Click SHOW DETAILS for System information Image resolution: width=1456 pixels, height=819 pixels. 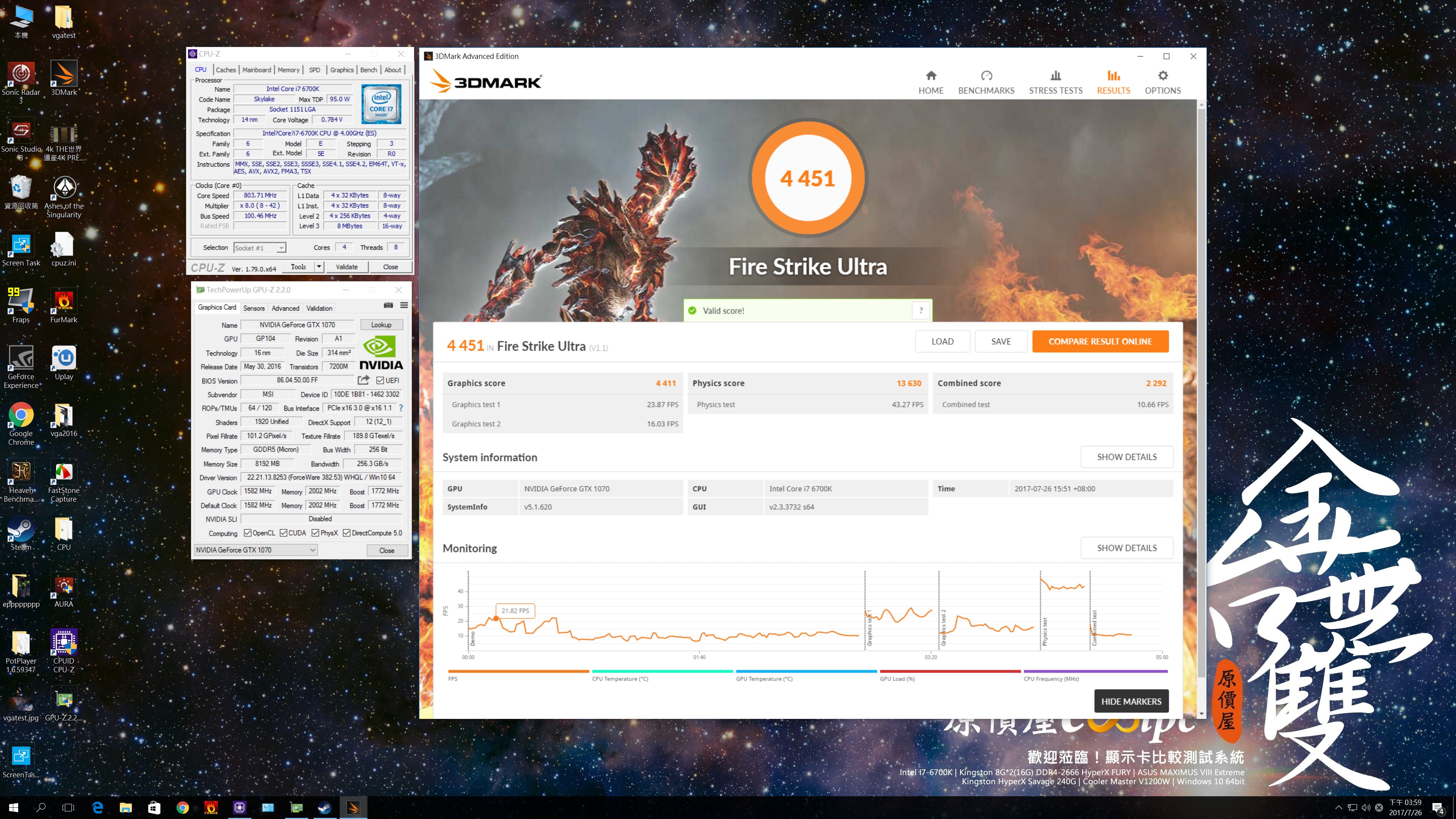(1127, 457)
